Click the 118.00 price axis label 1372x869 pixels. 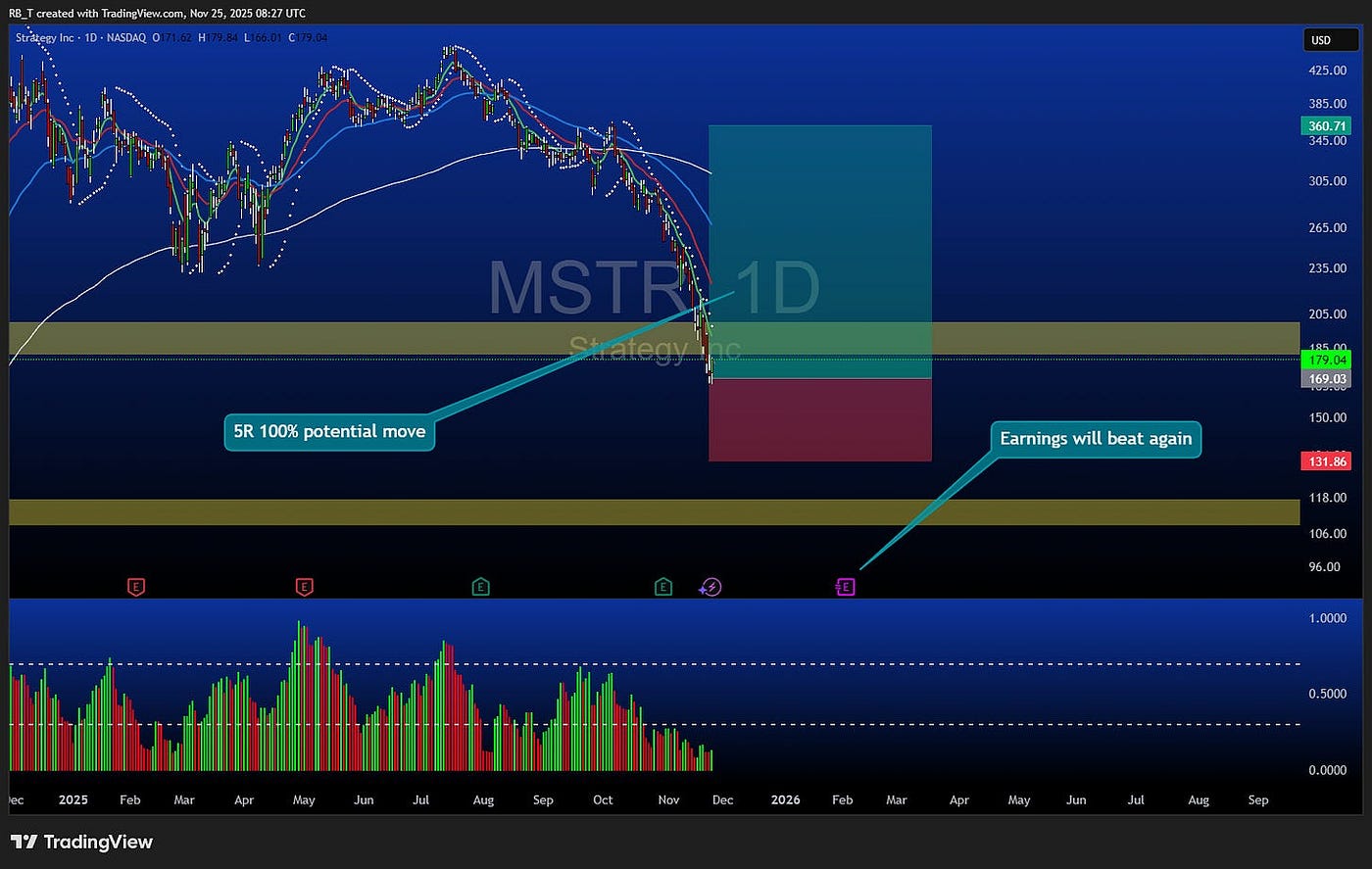click(x=1327, y=498)
